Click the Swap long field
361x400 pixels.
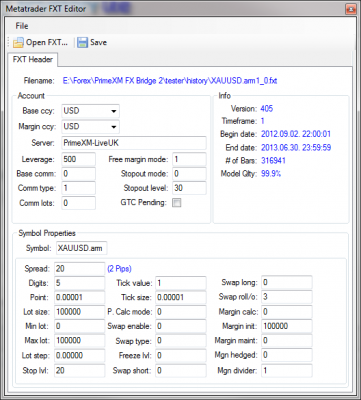287,283
